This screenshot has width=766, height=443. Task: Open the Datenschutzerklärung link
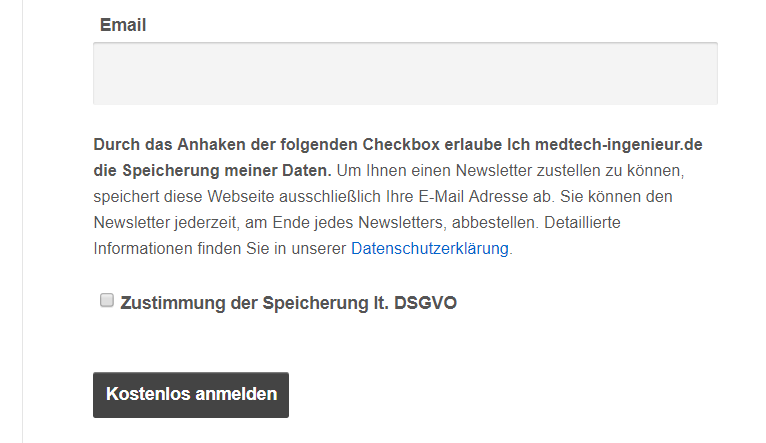click(x=429, y=248)
